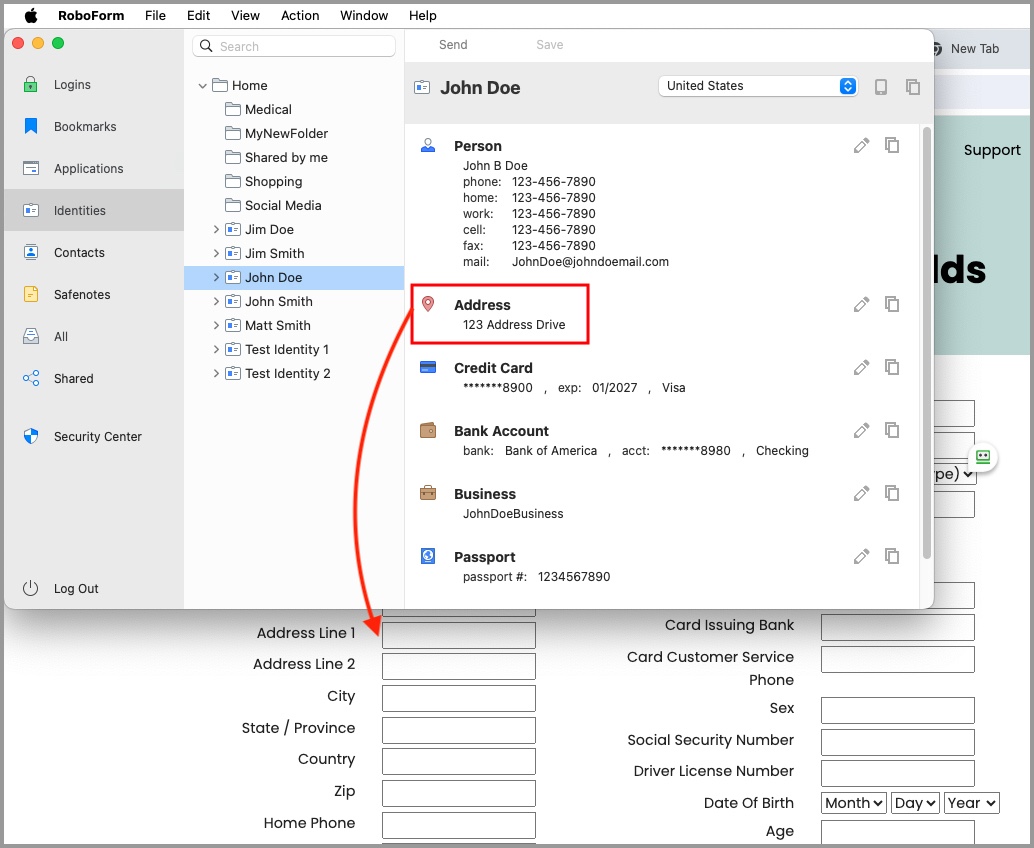Click the copy icon for Person section
Screen dimensions: 1034x848
[892, 145]
